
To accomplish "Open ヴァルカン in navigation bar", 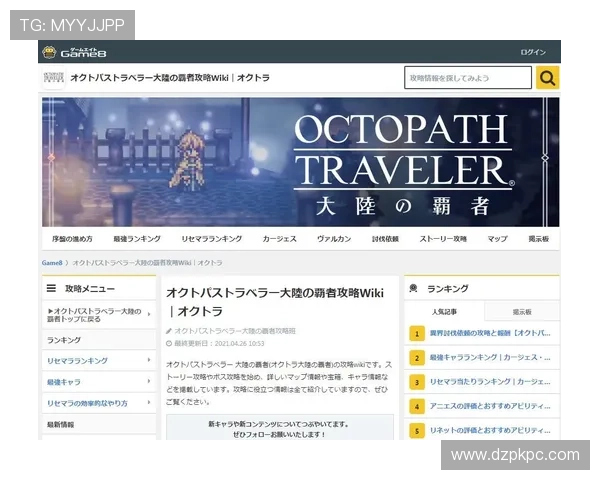I will point(334,239).
